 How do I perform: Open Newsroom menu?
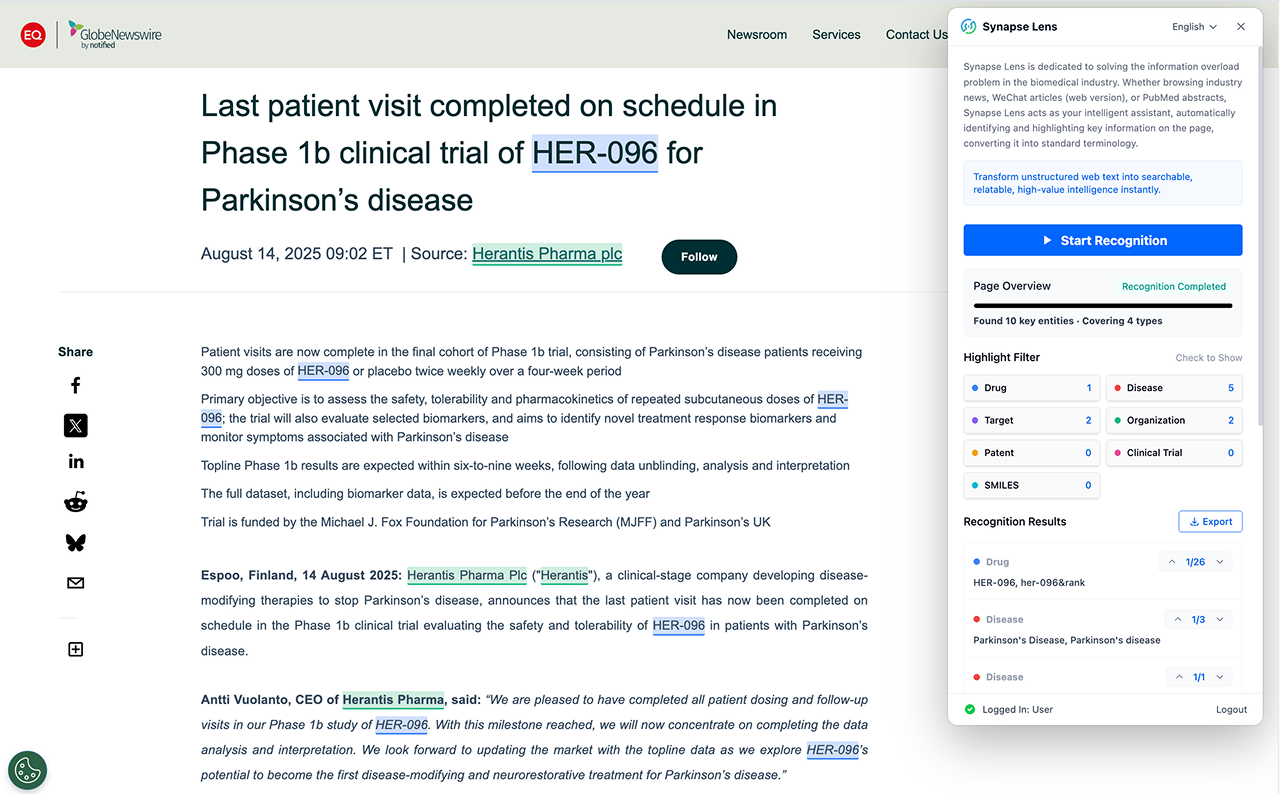pos(757,34)
